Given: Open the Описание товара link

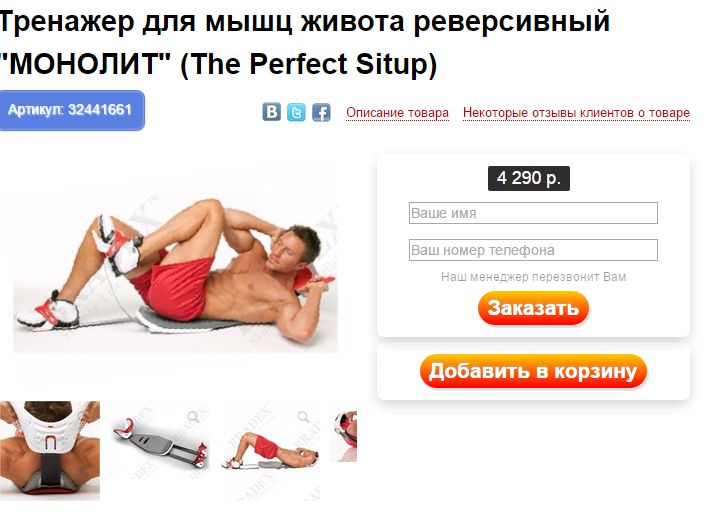Looking at the screenshot, I should point(397,113).
